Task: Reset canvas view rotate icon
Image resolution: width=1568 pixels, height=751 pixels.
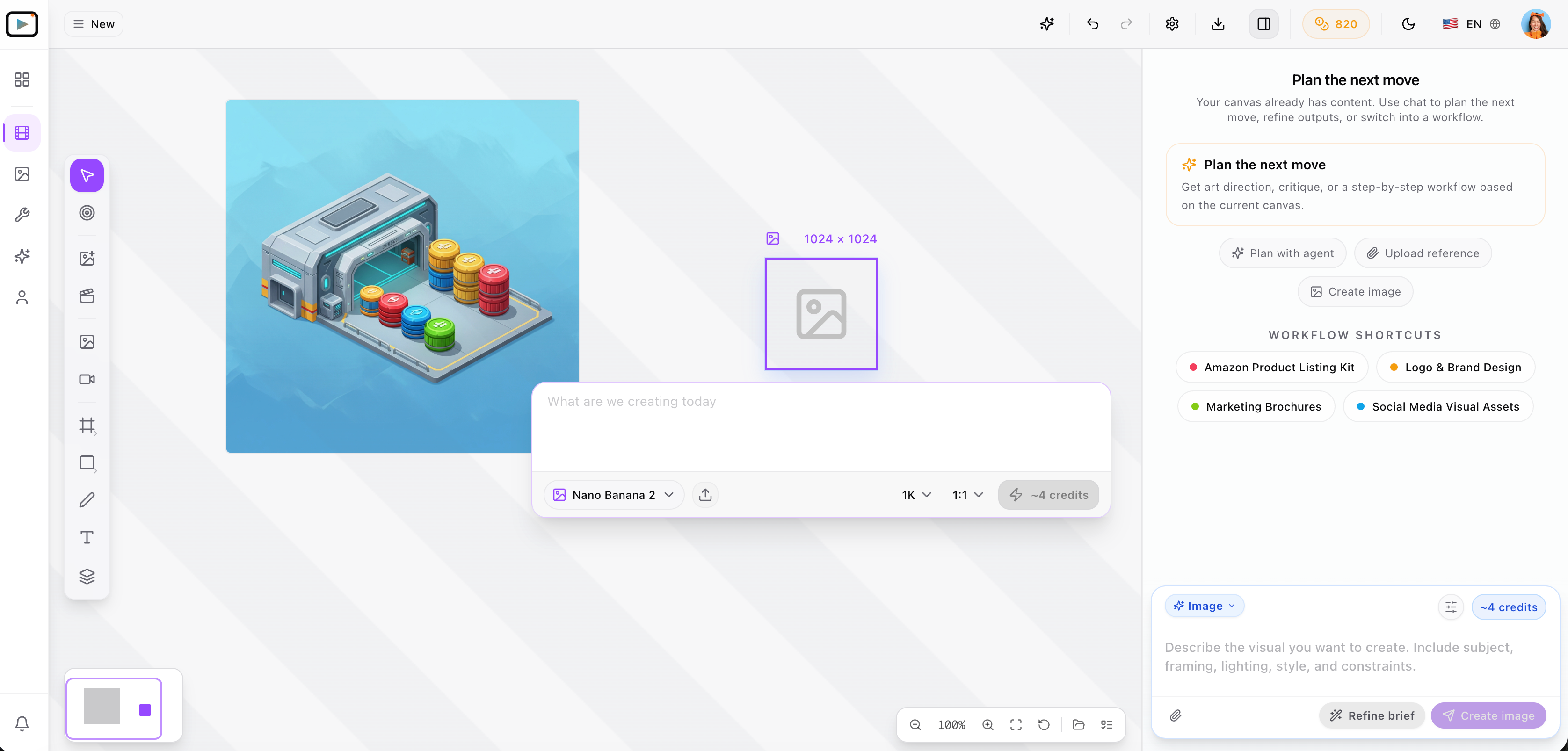Action: [x=1044, y=724]
